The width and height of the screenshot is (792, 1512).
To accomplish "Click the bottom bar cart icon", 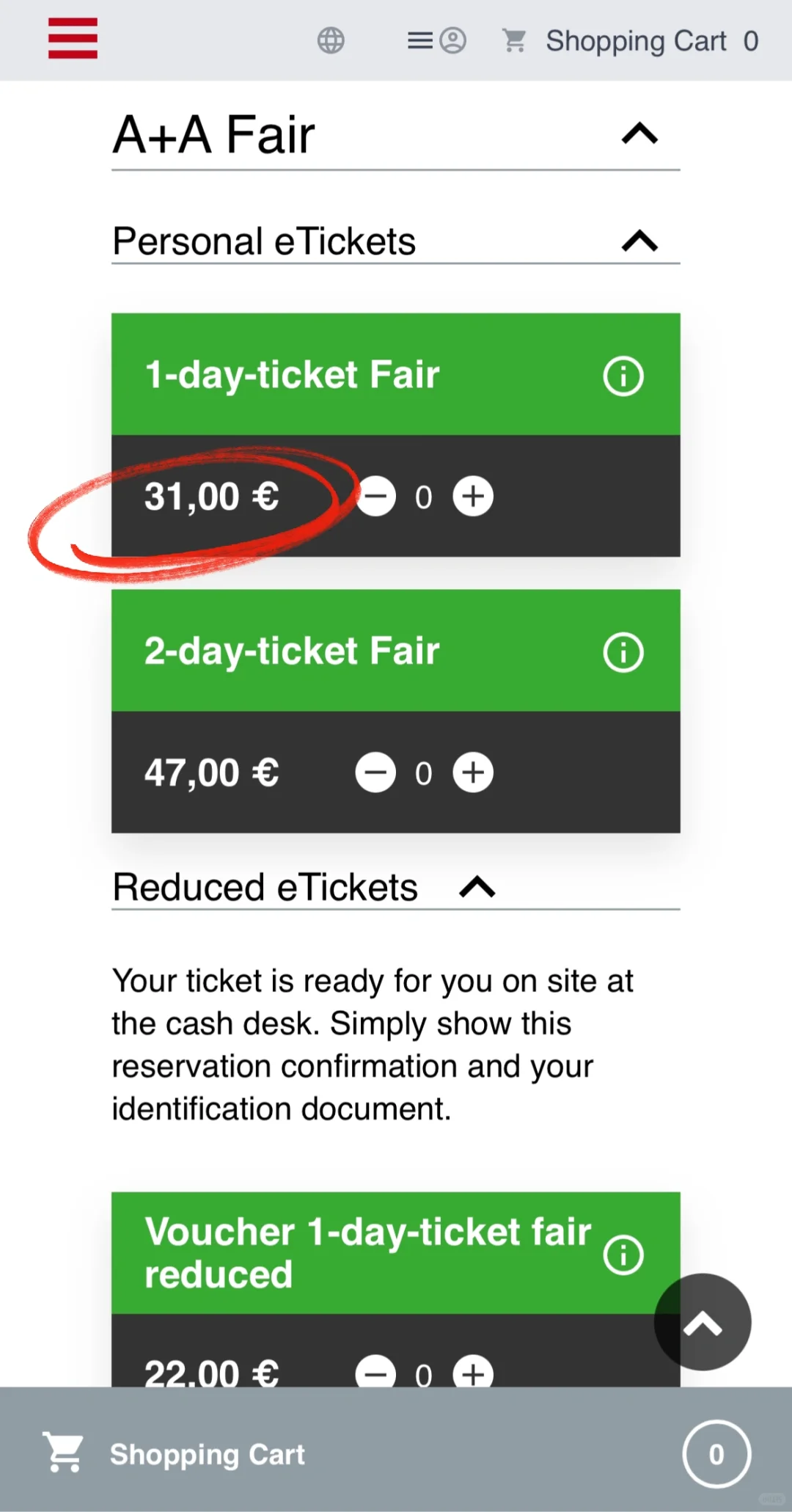I will (x=64, y=1453).
